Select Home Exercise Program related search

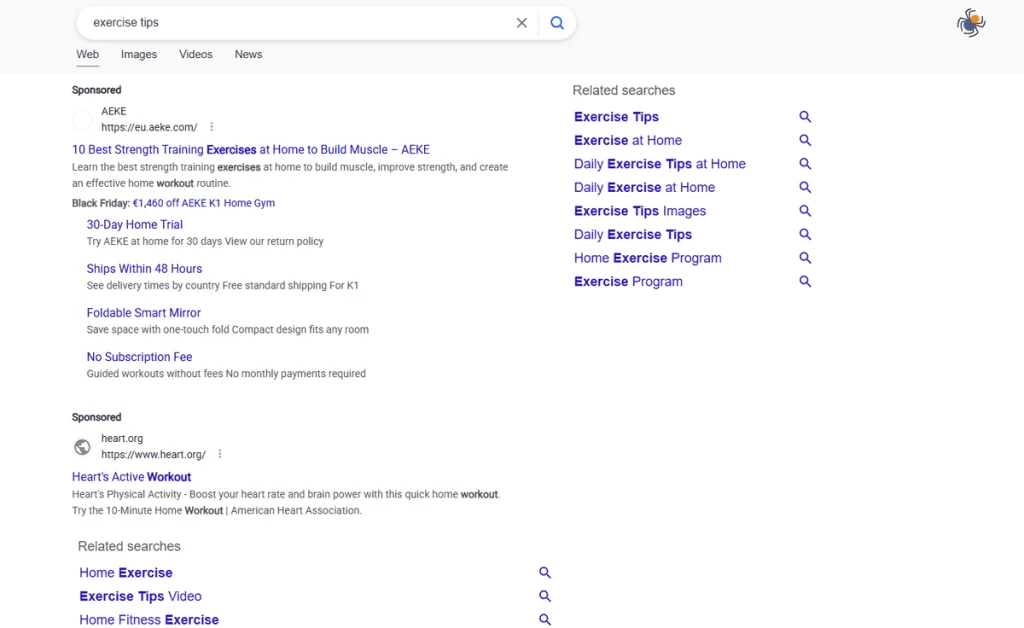click(x=648, y=258)
